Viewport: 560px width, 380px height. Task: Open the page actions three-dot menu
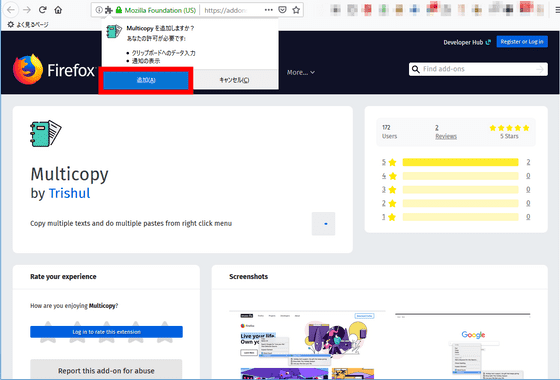click(x=269, y=10)
